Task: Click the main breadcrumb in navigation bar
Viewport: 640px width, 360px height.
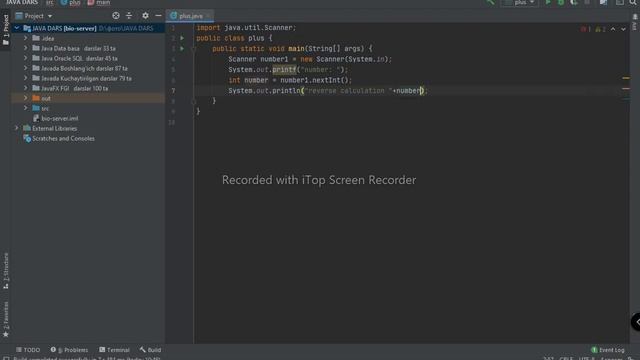Action: 99,2
